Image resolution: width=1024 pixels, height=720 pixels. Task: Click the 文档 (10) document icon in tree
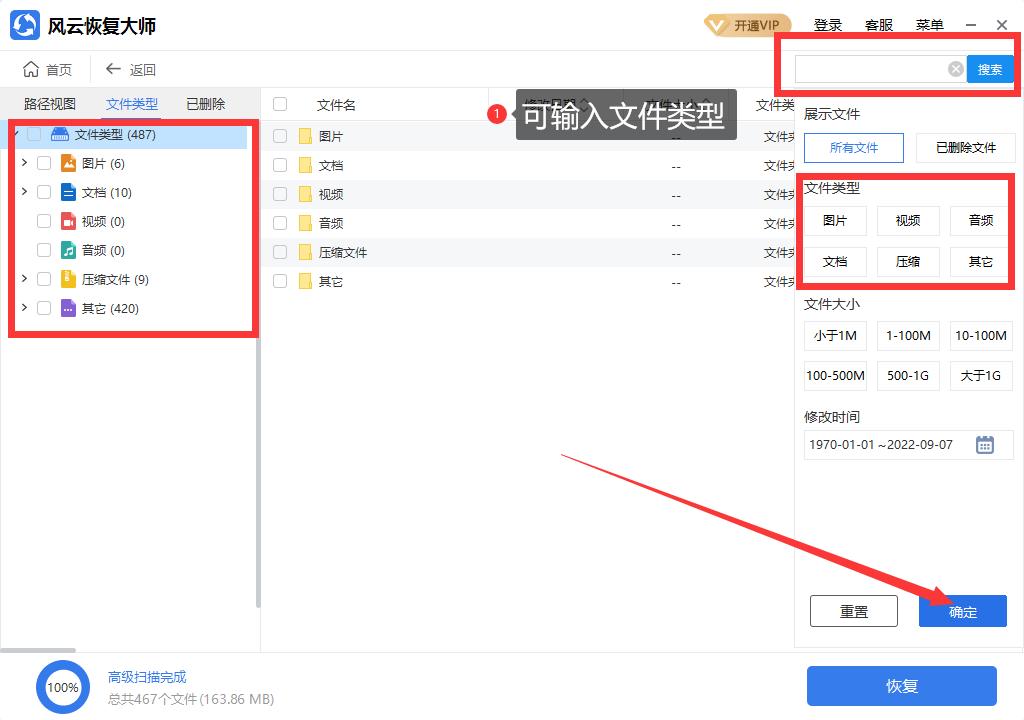tap(69, 192)
